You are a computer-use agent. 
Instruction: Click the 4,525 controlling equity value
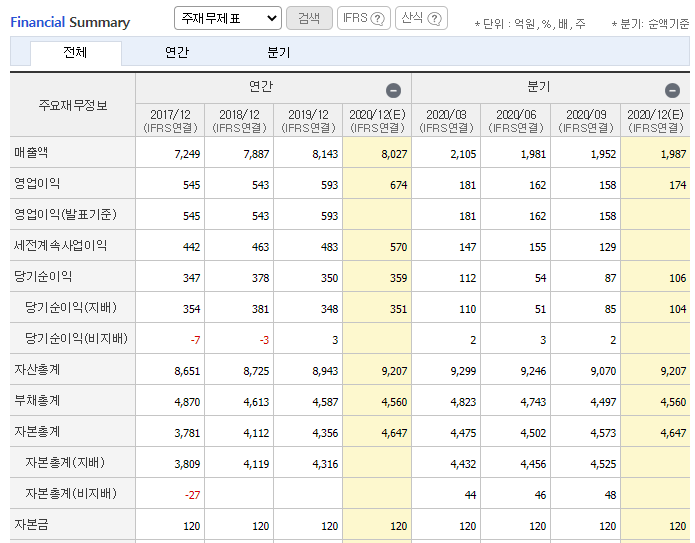coord(603,465)
